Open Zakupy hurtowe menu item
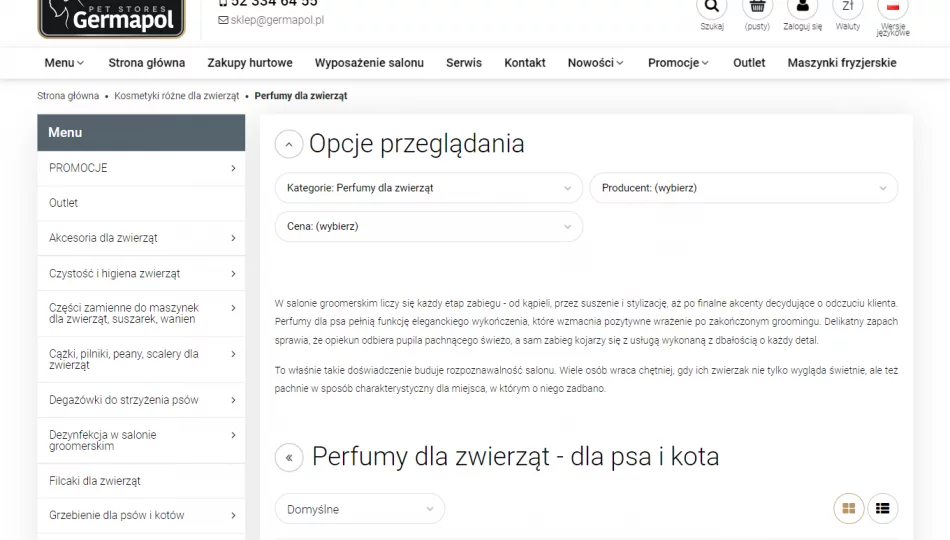 tap(250, 63)
